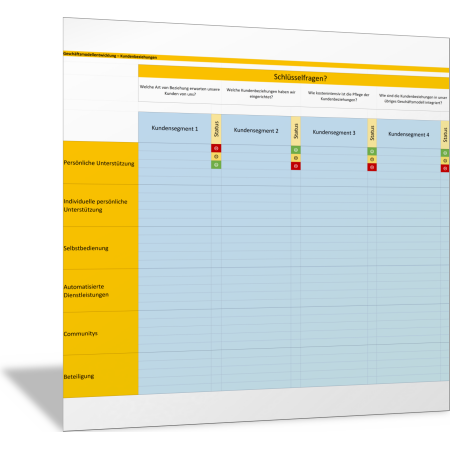Click red status icon under Kundensegment 2
The height and width of the screenshot is (450, 450).
[x=296, y=166]
